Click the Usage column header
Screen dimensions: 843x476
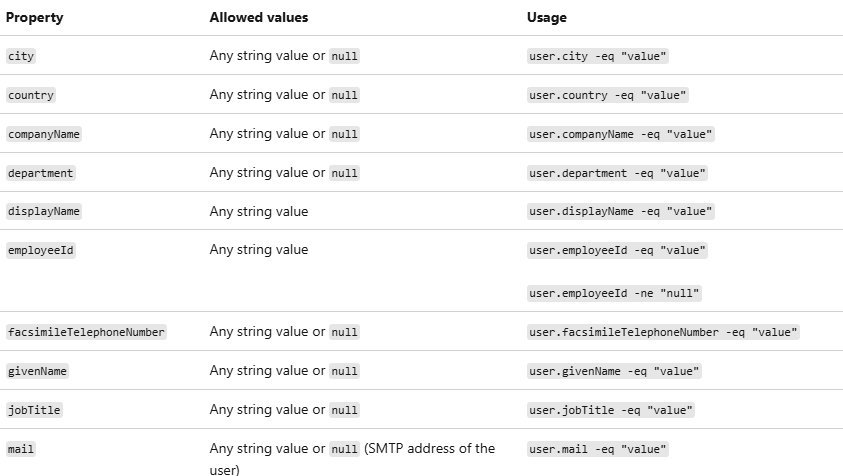(x=547, y=17)
